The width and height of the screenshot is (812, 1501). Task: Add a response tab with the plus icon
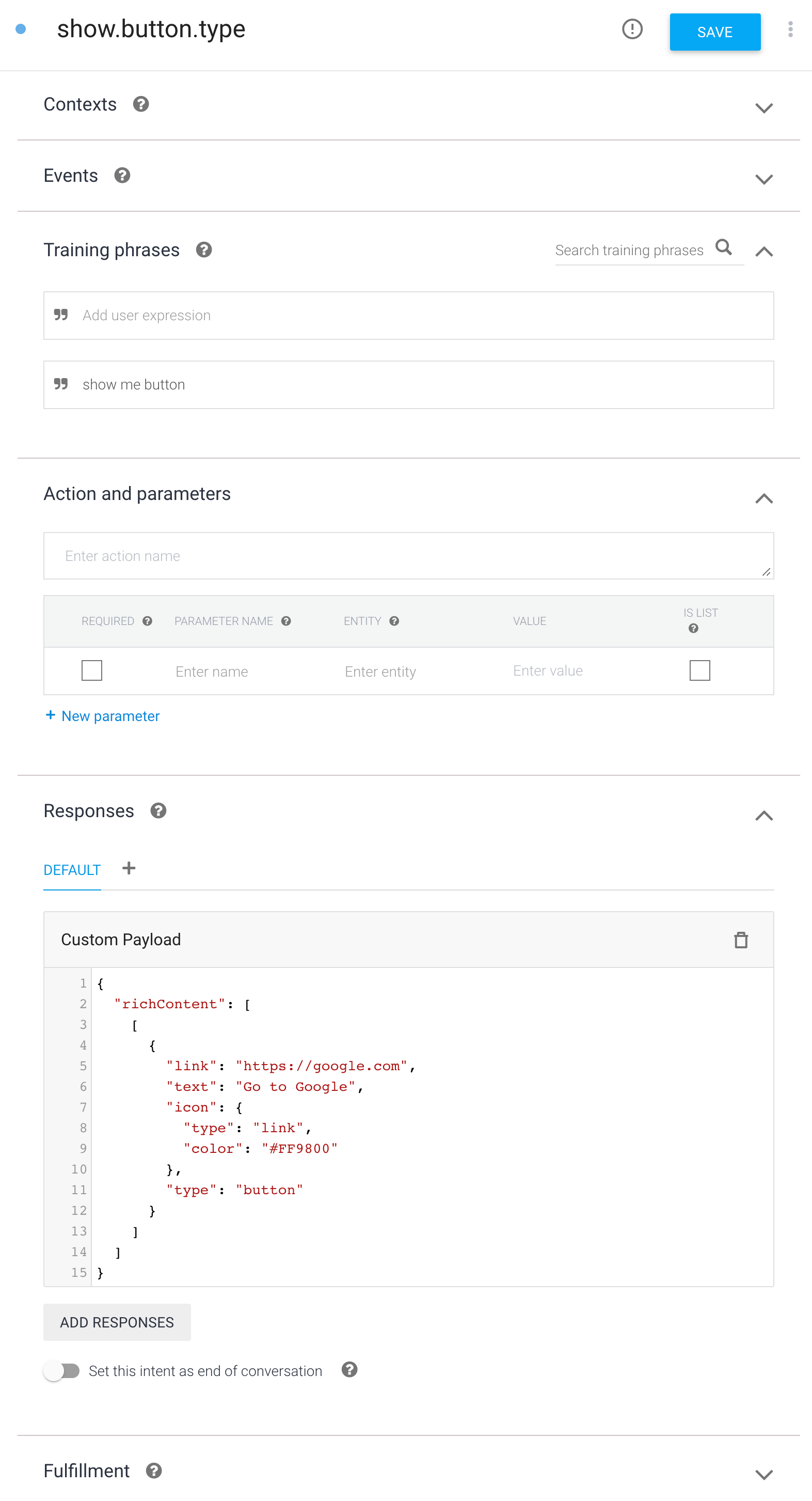pos(129,869)
